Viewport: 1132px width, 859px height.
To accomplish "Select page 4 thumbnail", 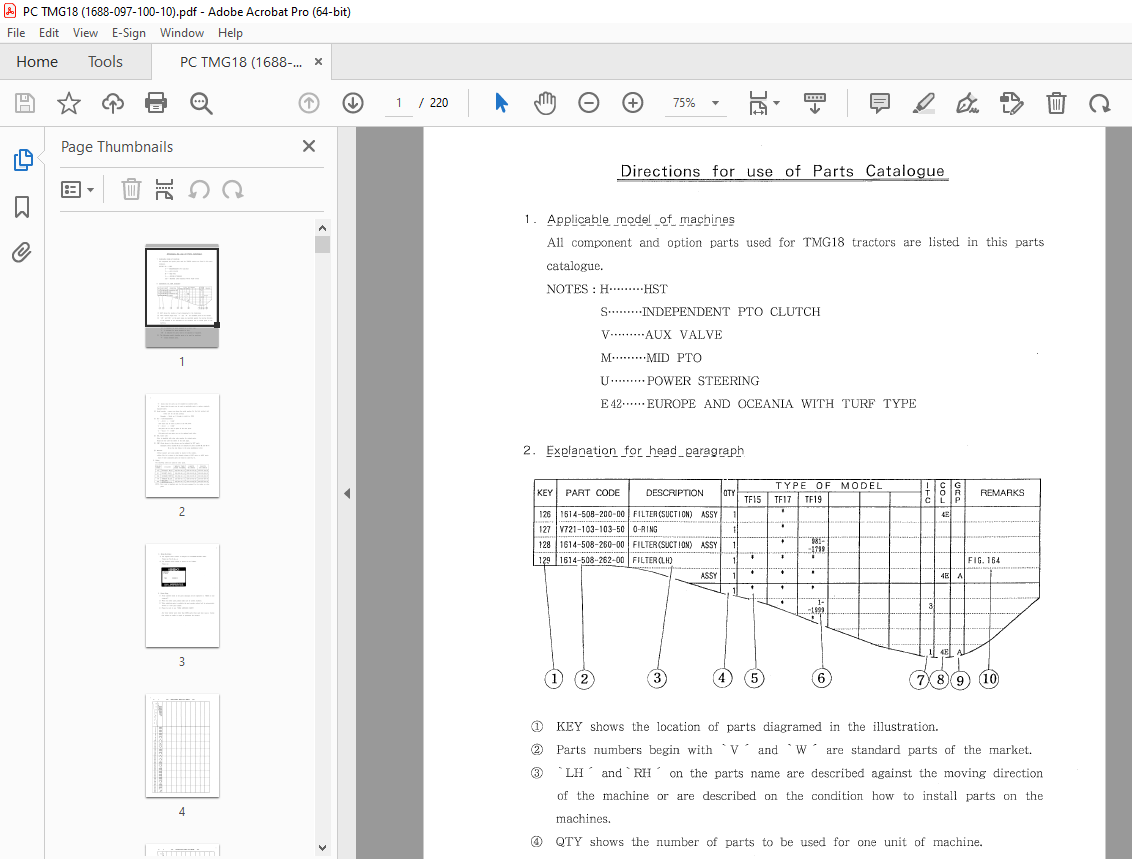I will [182, 746].
